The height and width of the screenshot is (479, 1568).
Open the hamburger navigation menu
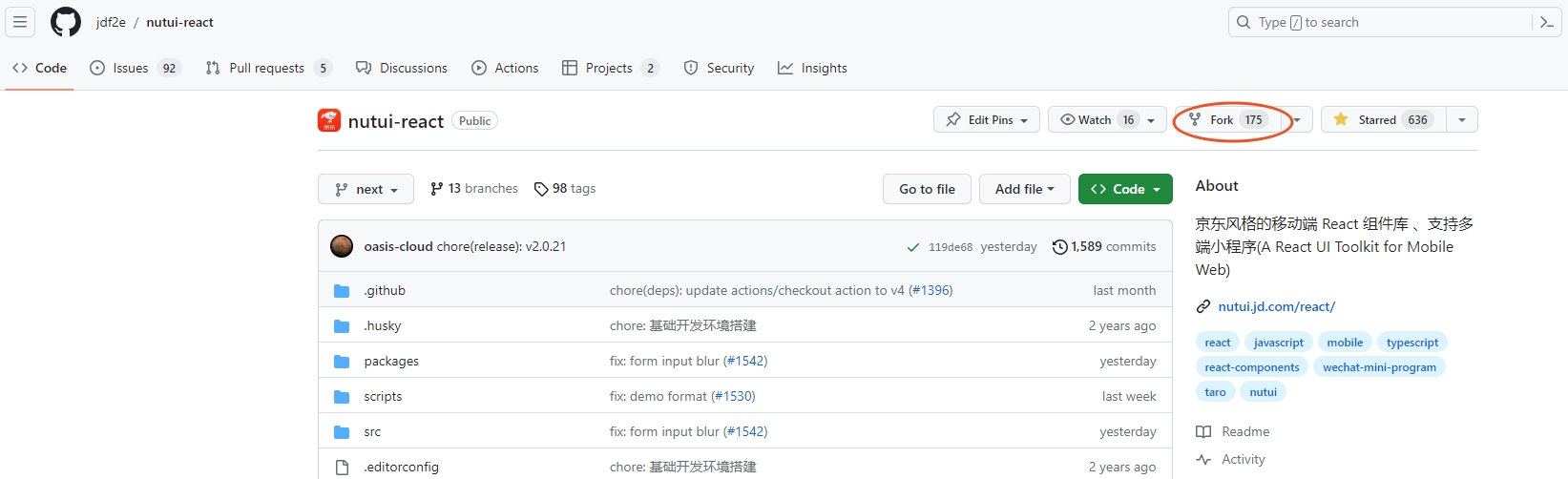20,22
